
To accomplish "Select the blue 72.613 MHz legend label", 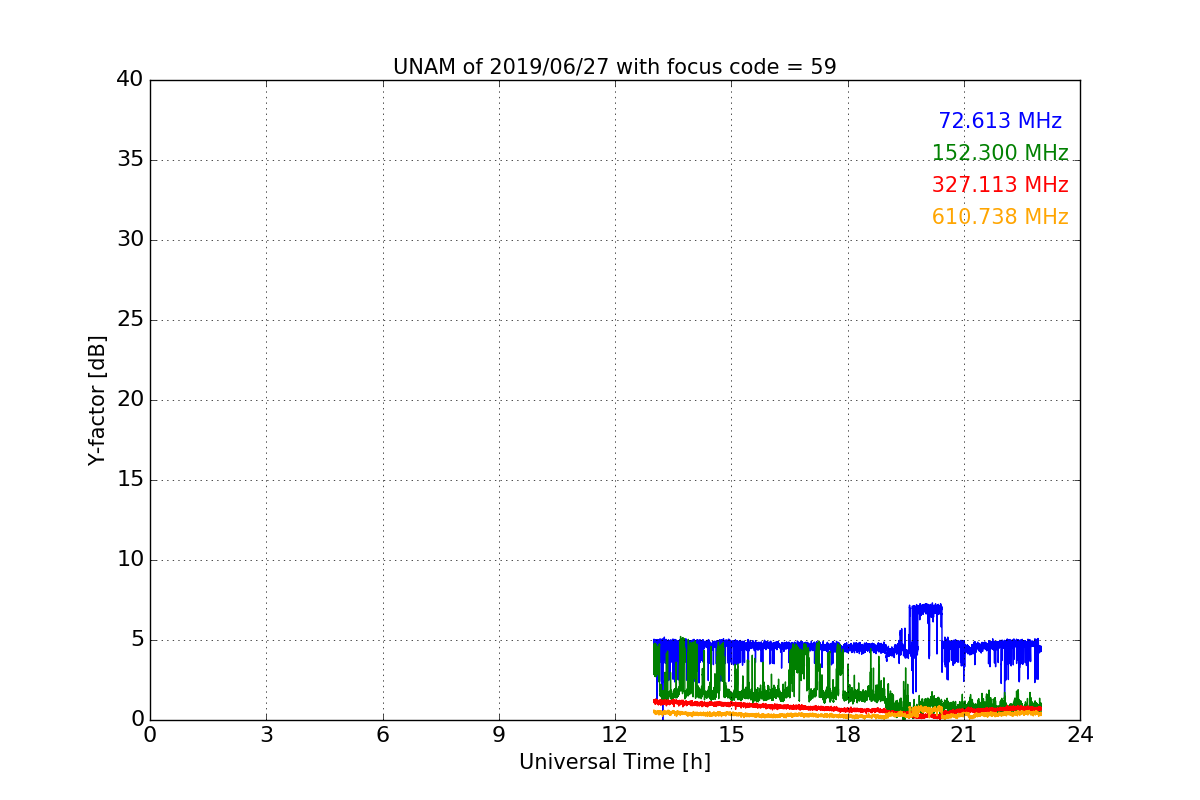I will point(1000,121).
